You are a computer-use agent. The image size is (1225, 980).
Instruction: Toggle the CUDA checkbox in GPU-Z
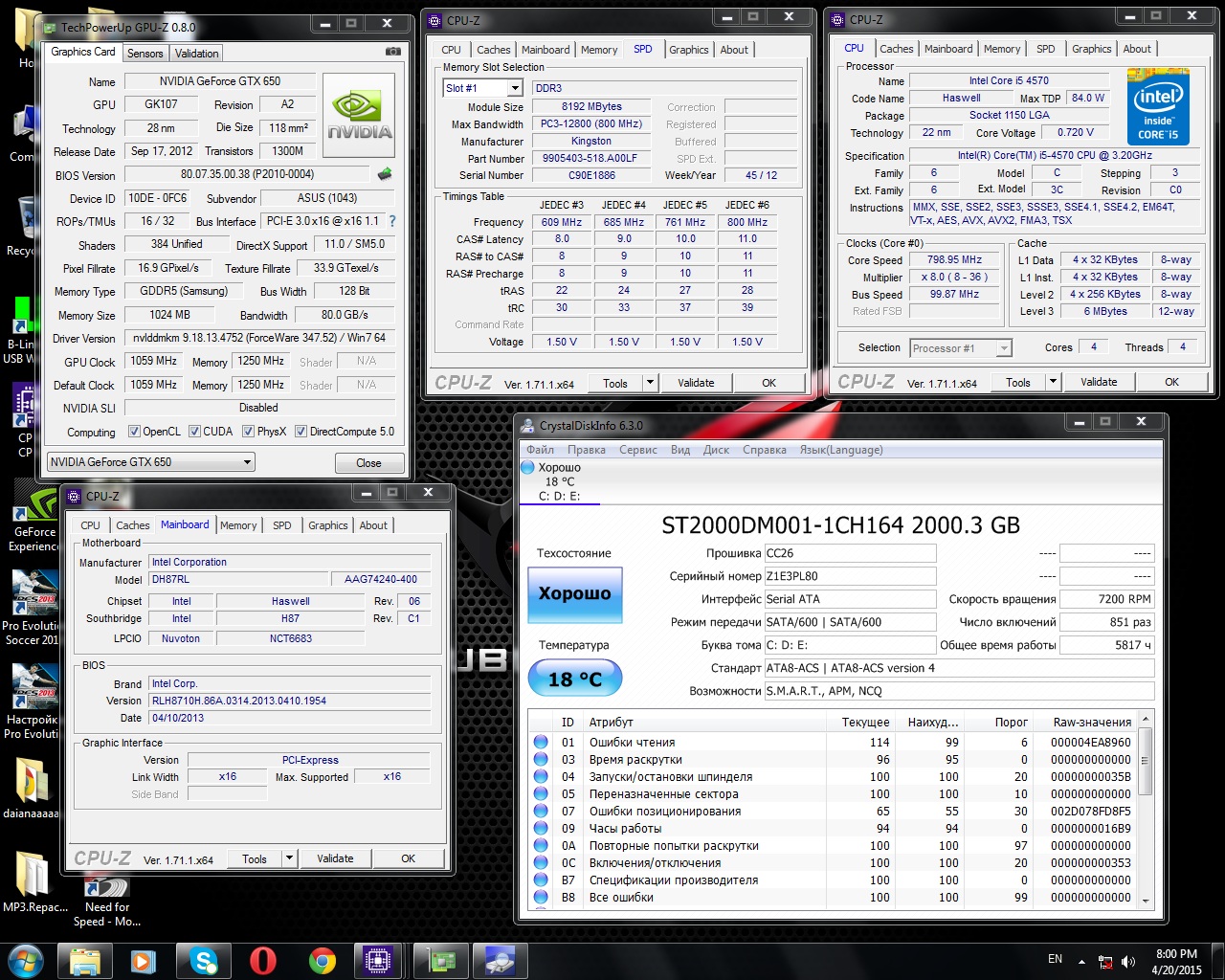[x=194, y=432]
